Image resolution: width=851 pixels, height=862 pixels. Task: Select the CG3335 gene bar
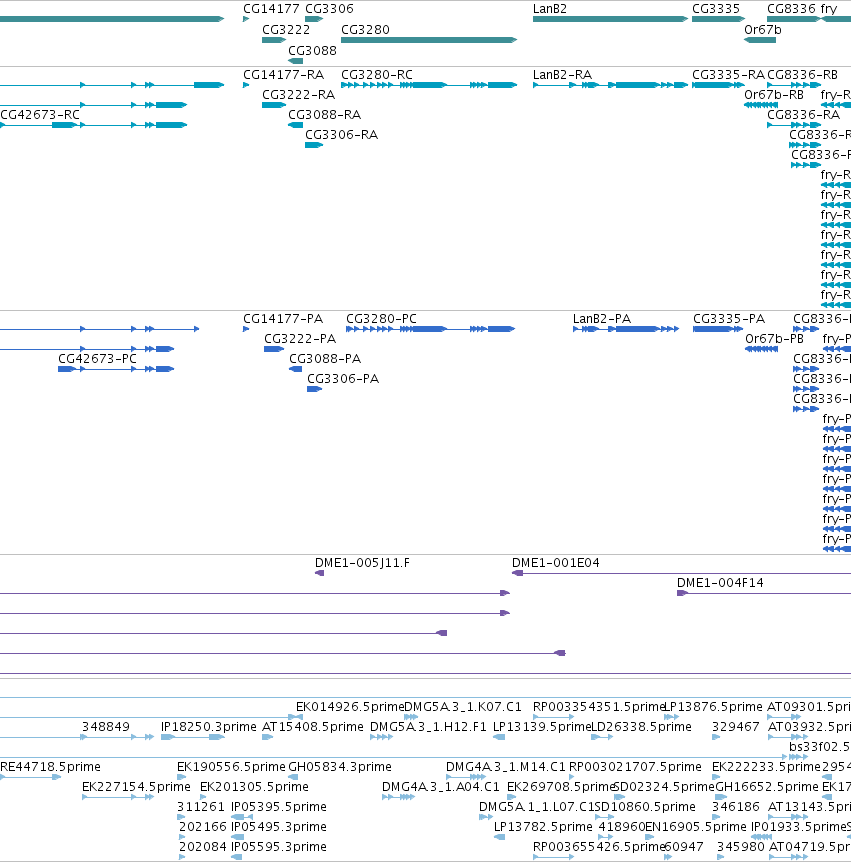pyautogui.click(x=719, y=19)
